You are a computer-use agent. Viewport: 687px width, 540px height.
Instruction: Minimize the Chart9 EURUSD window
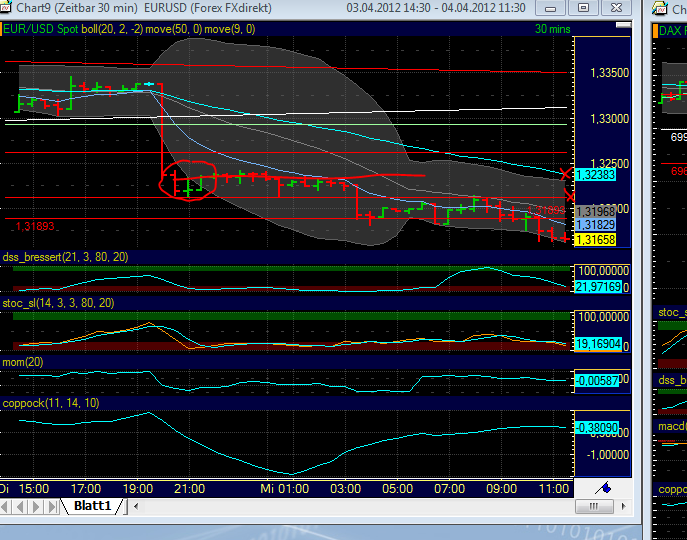(551, 8)
